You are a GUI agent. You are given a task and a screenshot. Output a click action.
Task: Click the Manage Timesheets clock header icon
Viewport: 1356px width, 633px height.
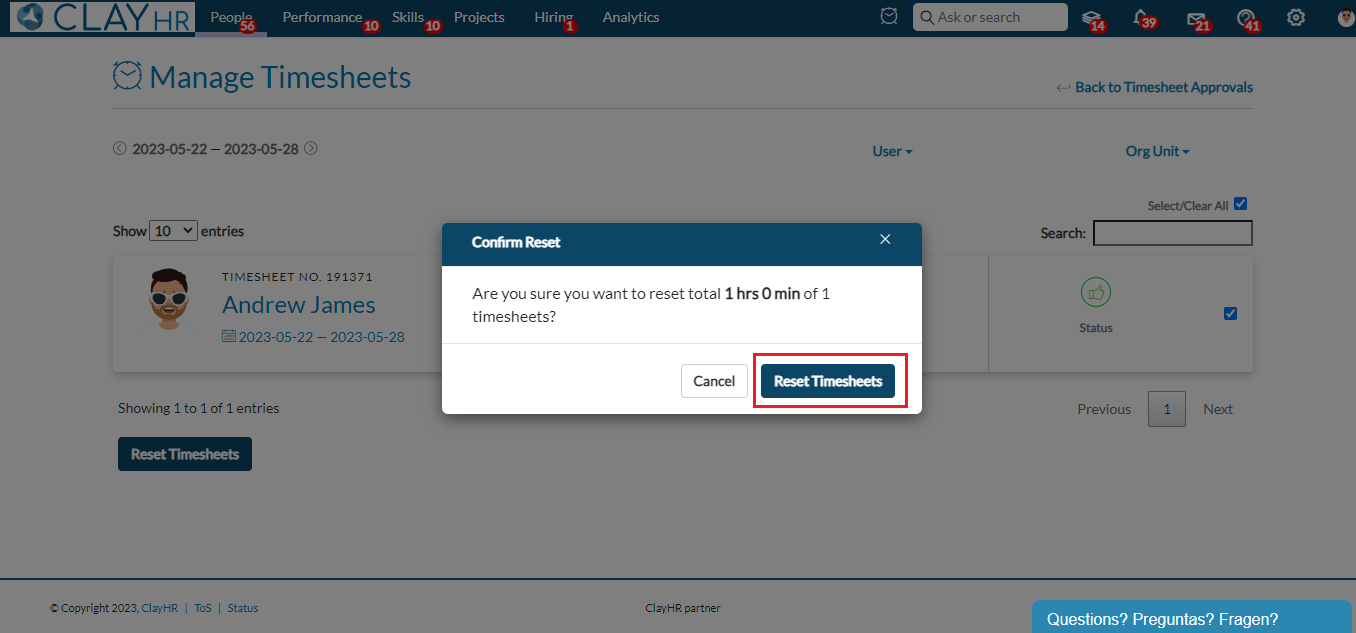126,74
